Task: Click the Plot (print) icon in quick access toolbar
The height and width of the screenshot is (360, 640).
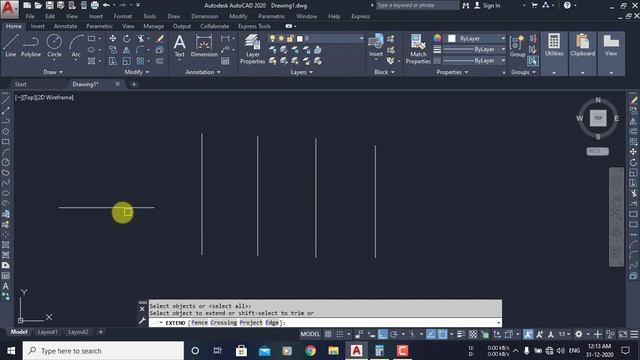Action: (95, 5)
